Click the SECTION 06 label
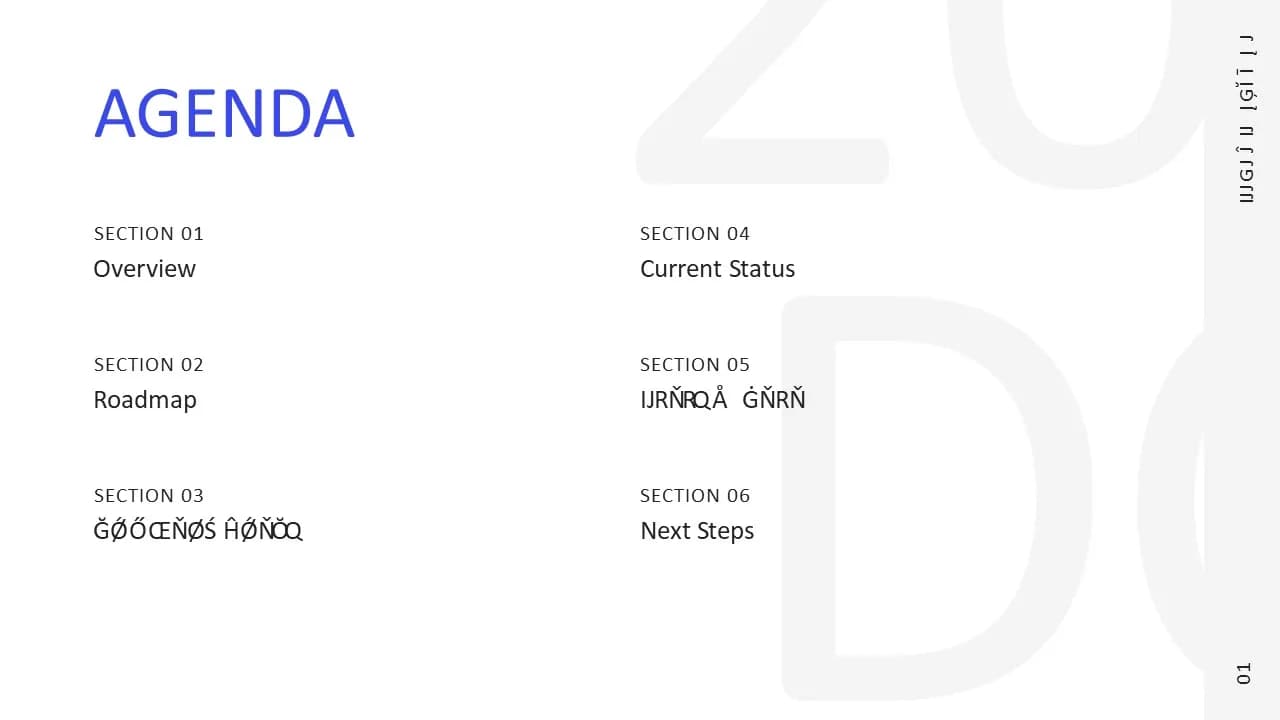This screenshot has height=720, width=1280. (695, 496)
